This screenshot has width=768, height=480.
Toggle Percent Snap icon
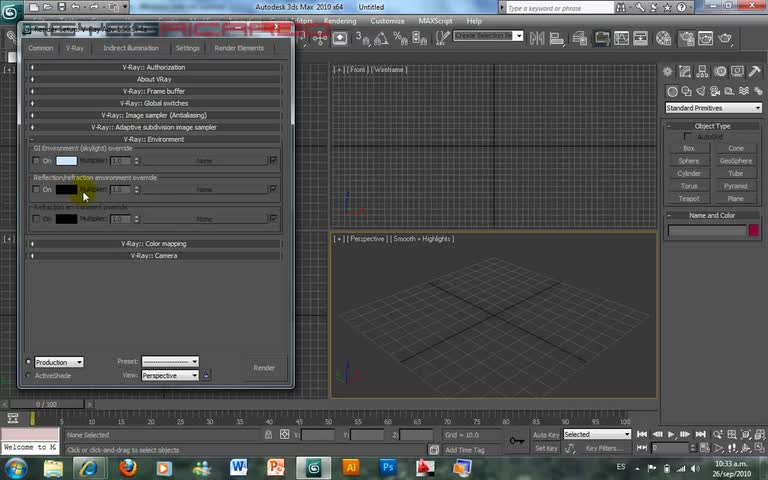400,38
